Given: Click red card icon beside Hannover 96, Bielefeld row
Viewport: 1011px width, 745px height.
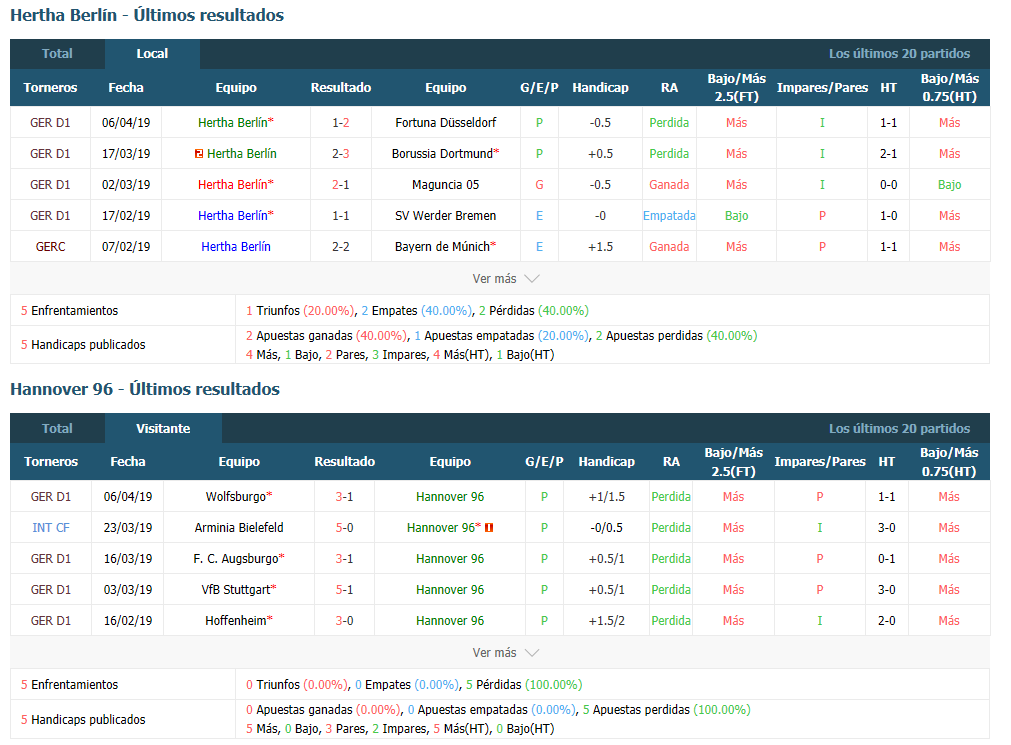Looking at the screenshot, I should click(x=489, y=528).
